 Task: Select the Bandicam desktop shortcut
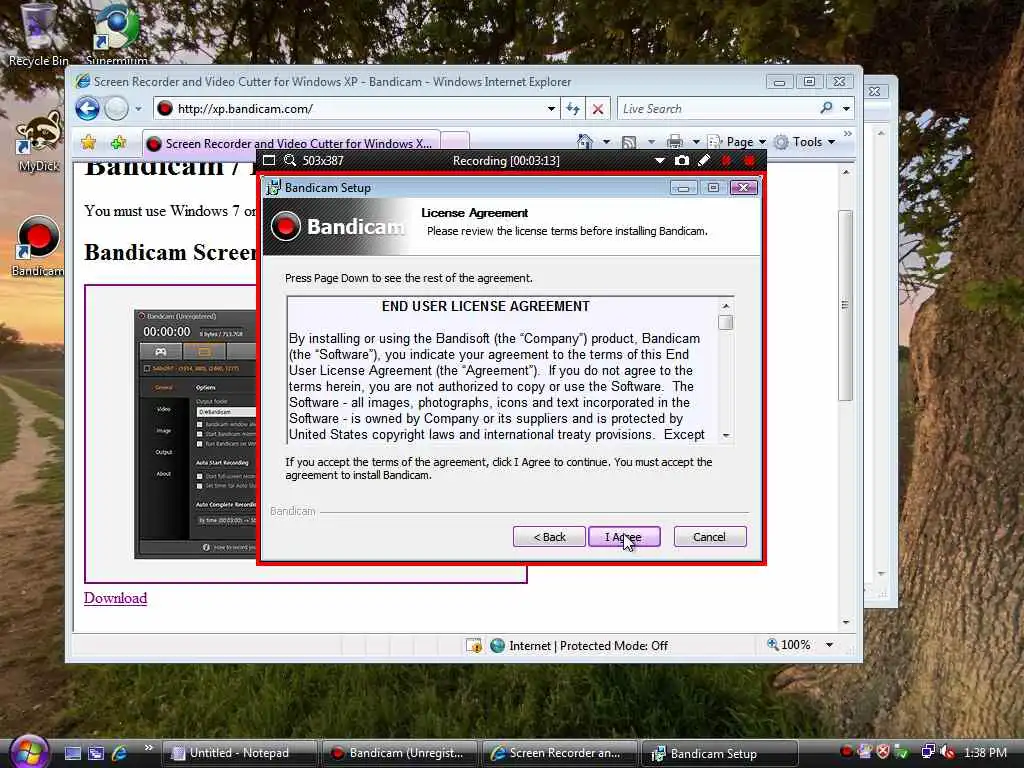point(38,247)
